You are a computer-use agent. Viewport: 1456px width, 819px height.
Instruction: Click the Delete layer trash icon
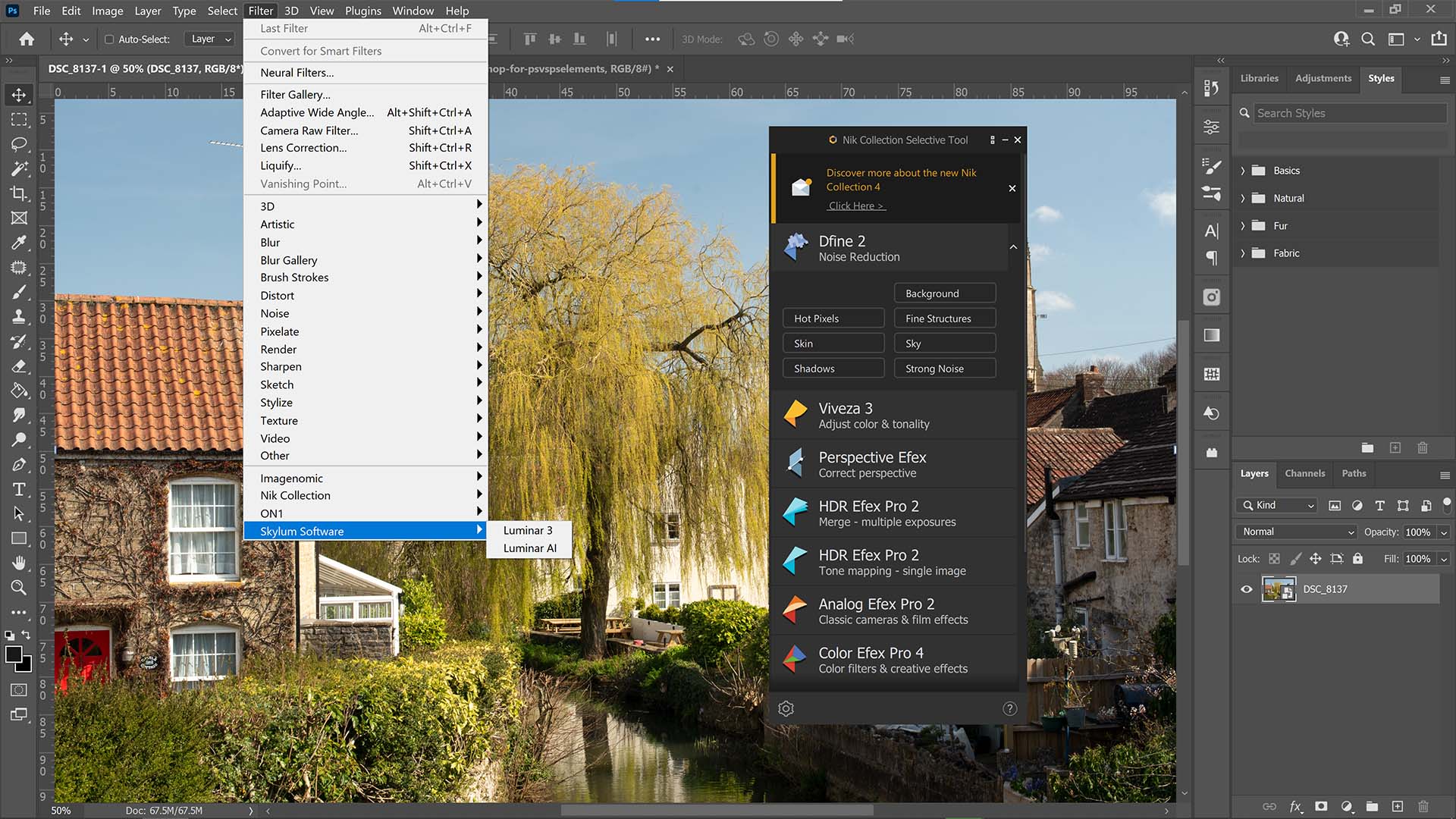[x=1423, y=807]
